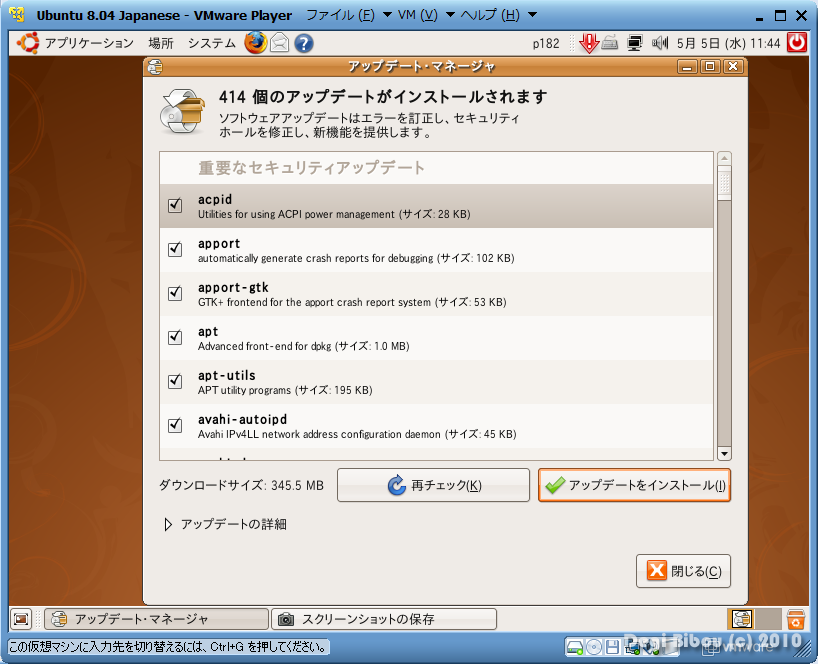The width and height of the screenshot is (818, 664).
Task: Click the VMware hard disk status icon
Action: [x=575, y=647]
